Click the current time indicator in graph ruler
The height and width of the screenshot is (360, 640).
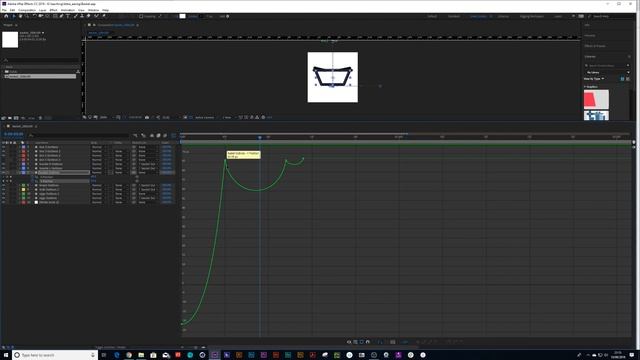click(260, 138)
